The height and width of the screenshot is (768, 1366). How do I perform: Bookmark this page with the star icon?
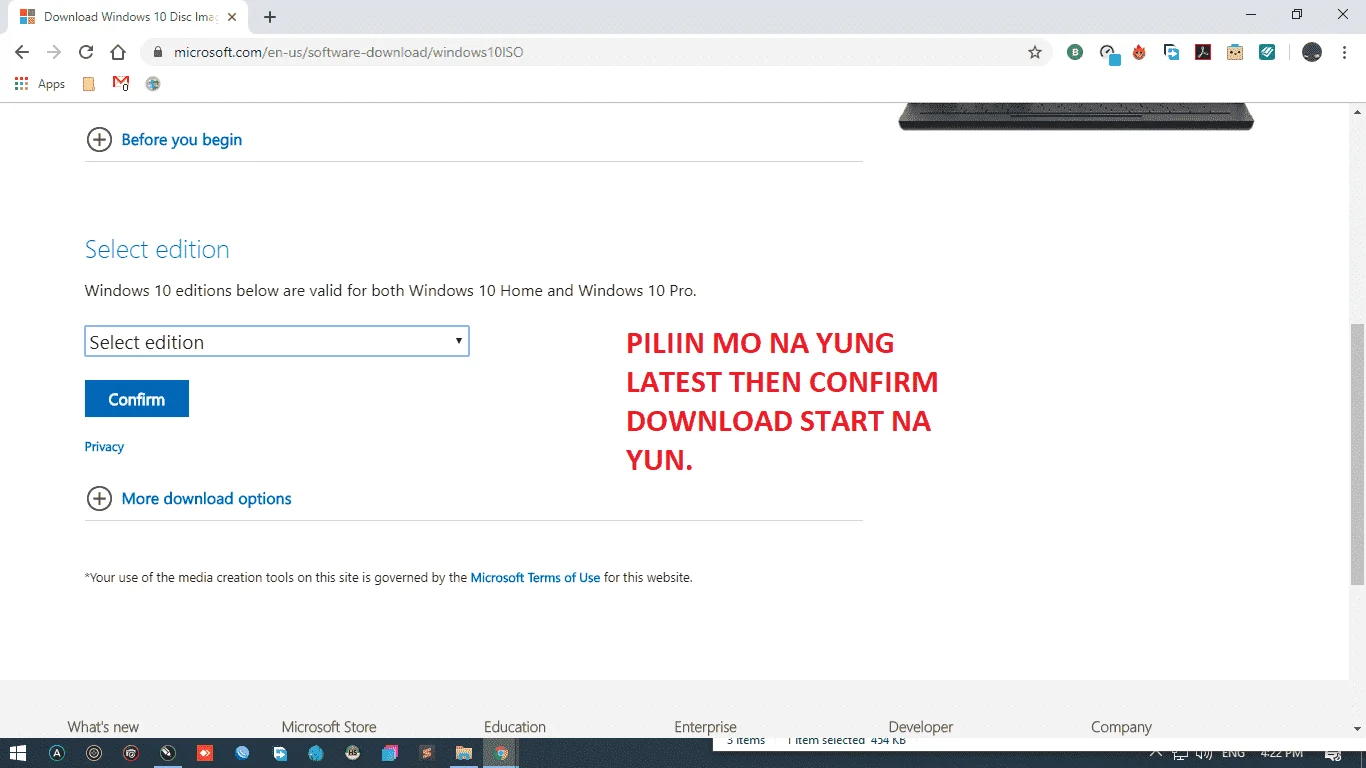pos(1035,52)
